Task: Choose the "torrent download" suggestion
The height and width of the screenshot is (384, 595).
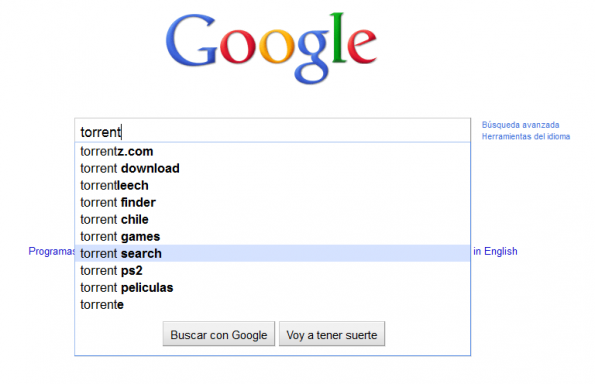Action: click(x=272, y=168)
